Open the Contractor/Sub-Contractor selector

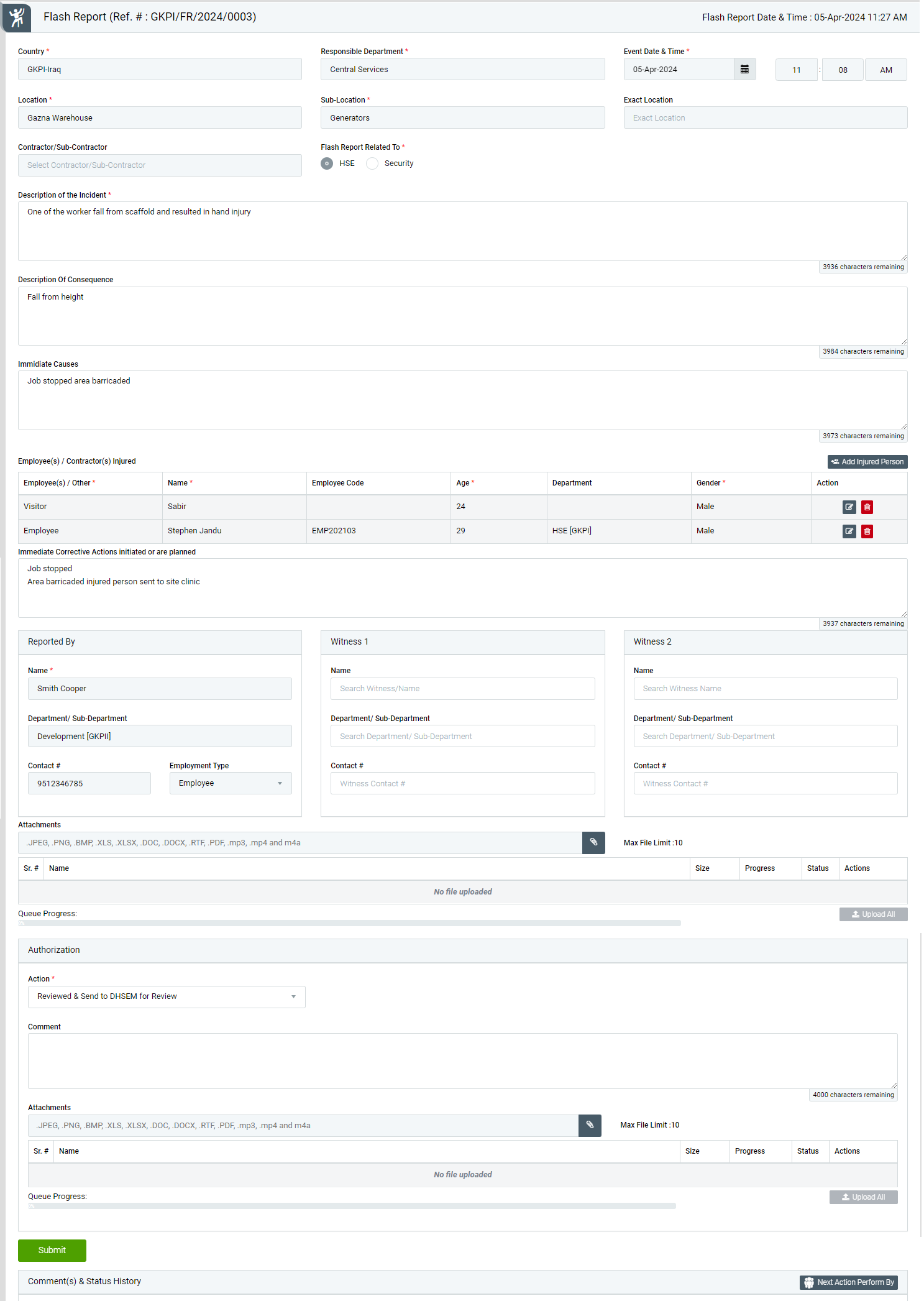[160, 165]
